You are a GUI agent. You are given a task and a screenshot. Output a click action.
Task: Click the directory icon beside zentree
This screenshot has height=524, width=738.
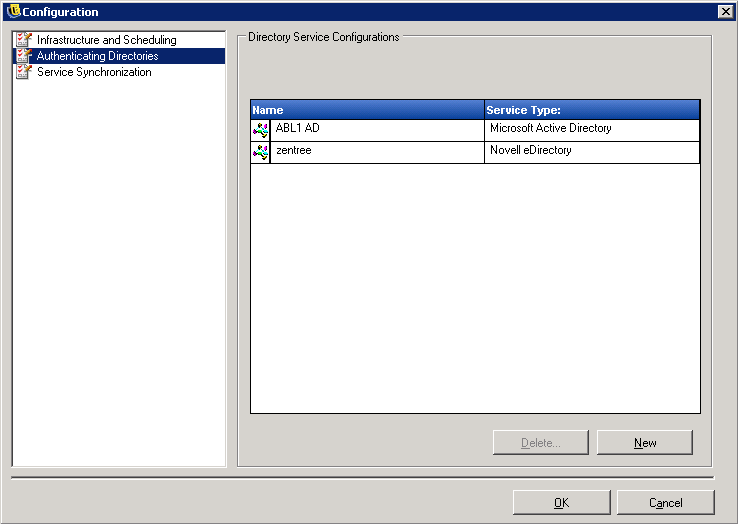(260, 153)
